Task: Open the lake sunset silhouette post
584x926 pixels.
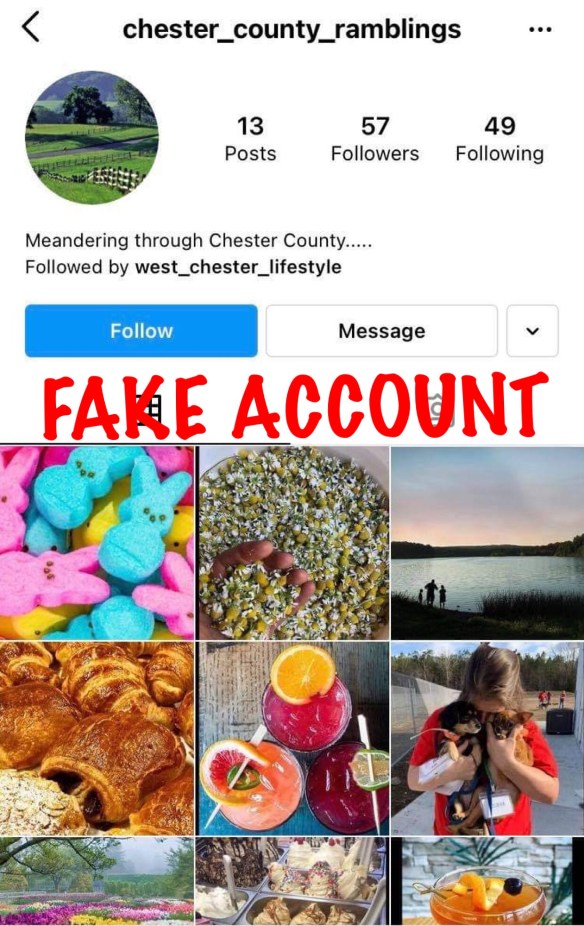Action: point(488,543)
